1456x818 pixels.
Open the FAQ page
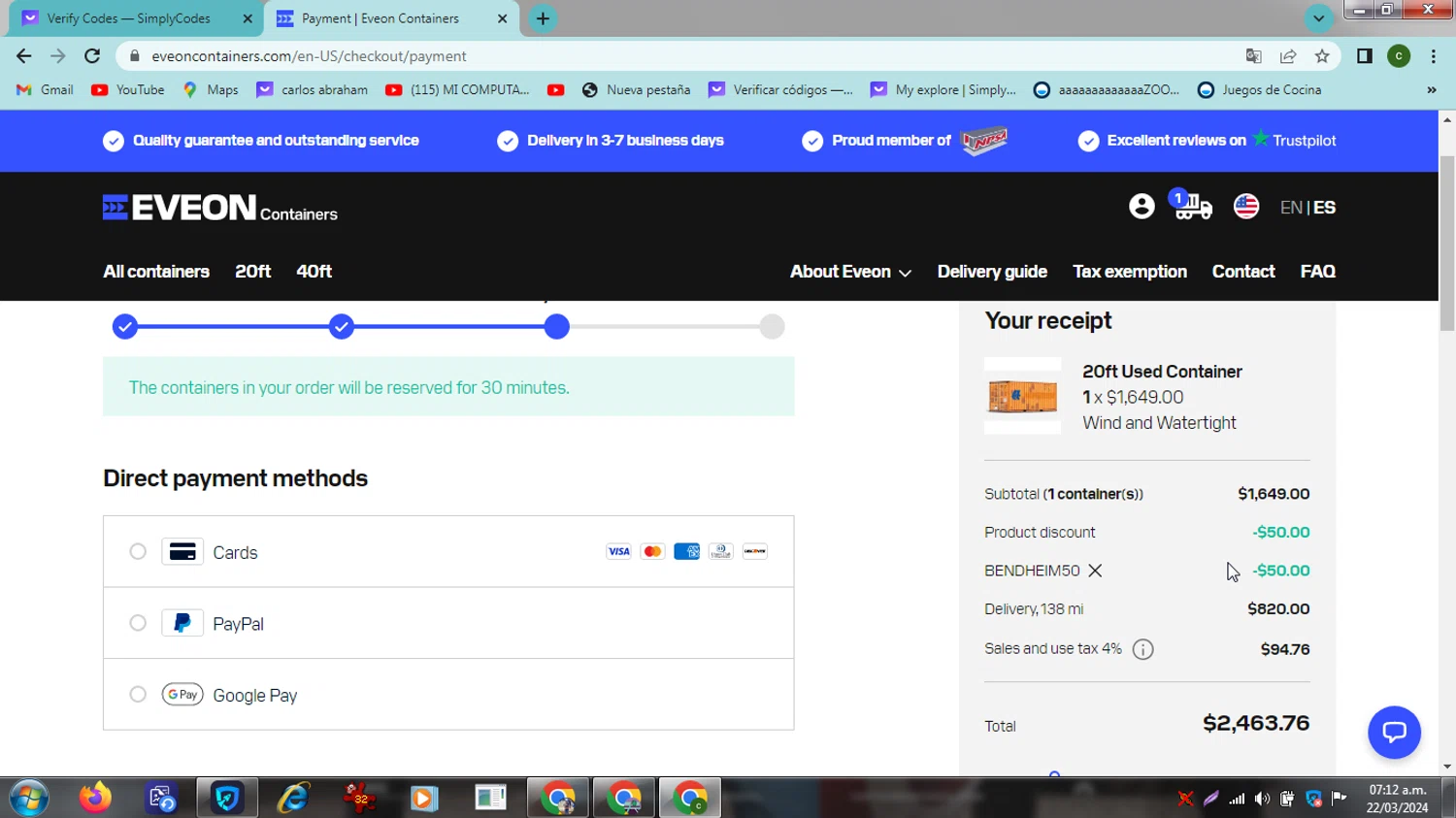(x=1318, y=272)
